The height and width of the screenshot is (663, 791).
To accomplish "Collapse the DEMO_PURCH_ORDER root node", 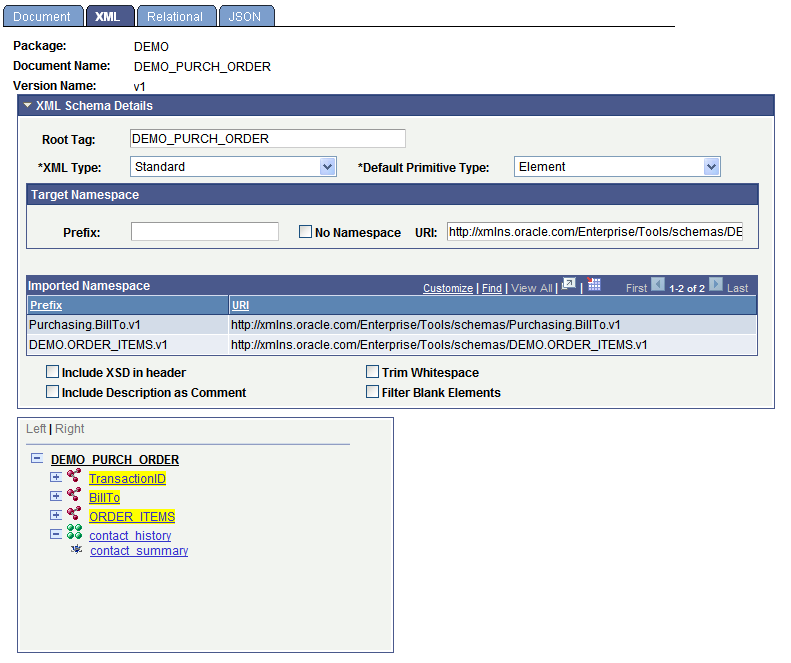I will 37,458.
